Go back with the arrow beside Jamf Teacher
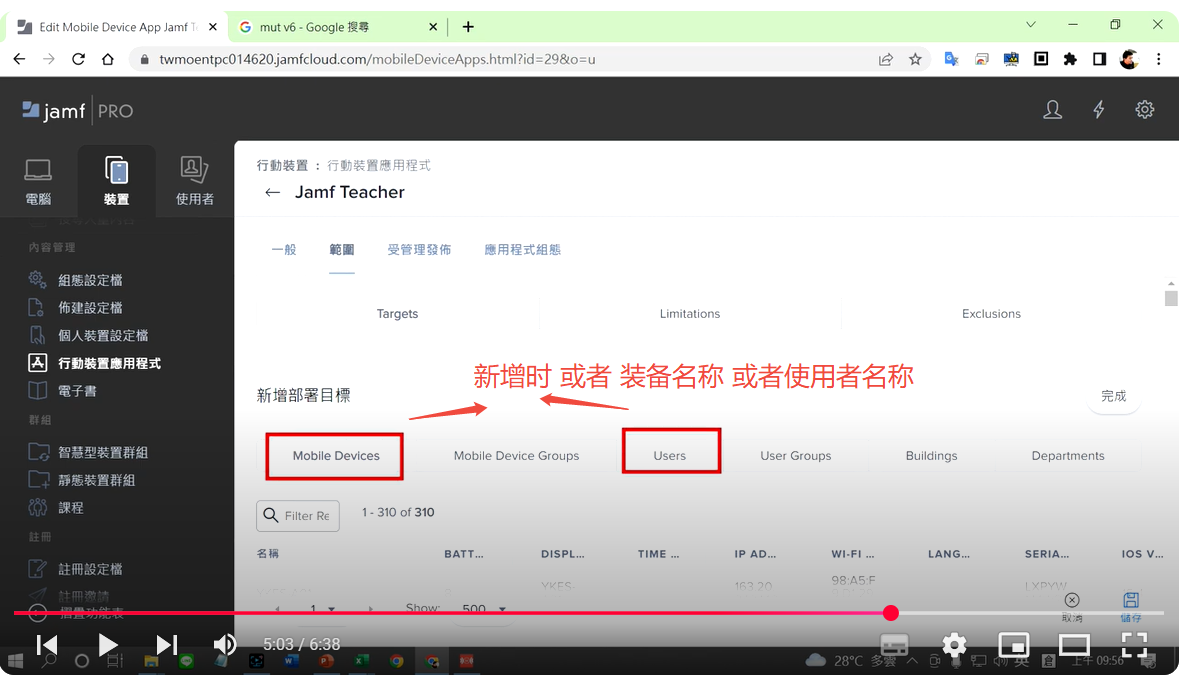Viewport: 1187px width, 680px height. 273,192
